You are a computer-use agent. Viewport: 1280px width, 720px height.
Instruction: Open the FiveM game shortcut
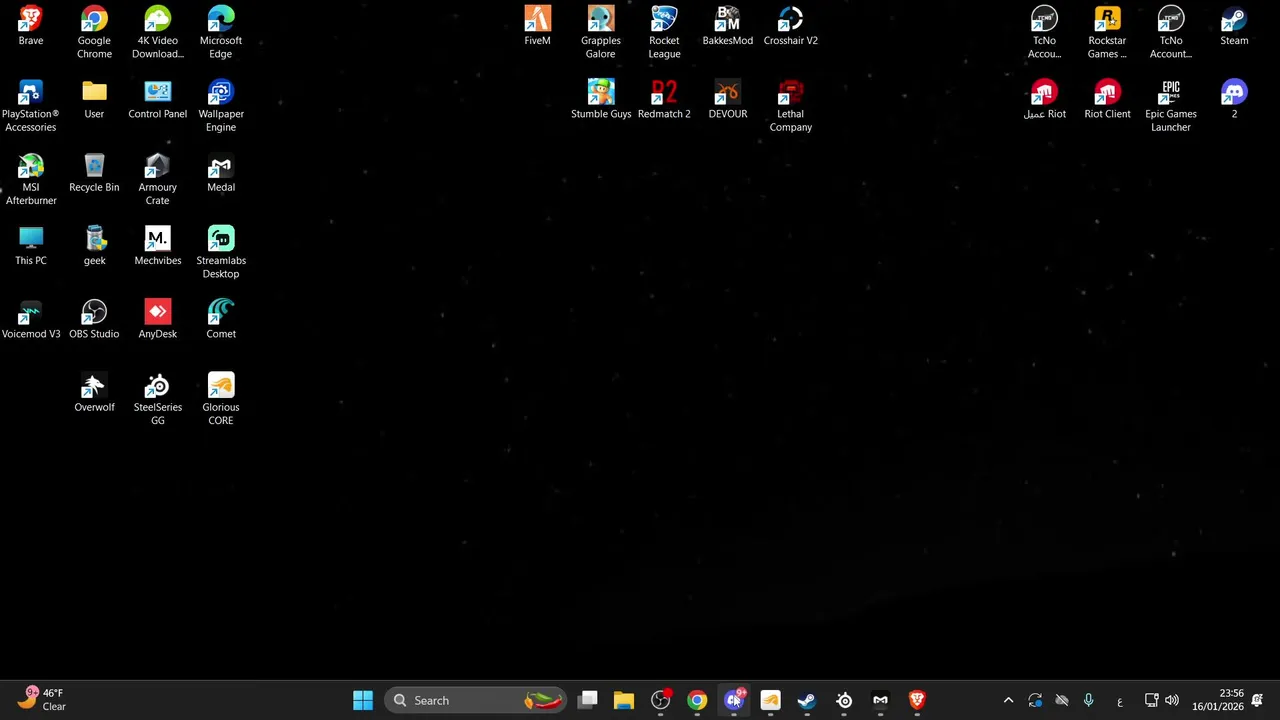pyautogui.click(x=537, y=27)
